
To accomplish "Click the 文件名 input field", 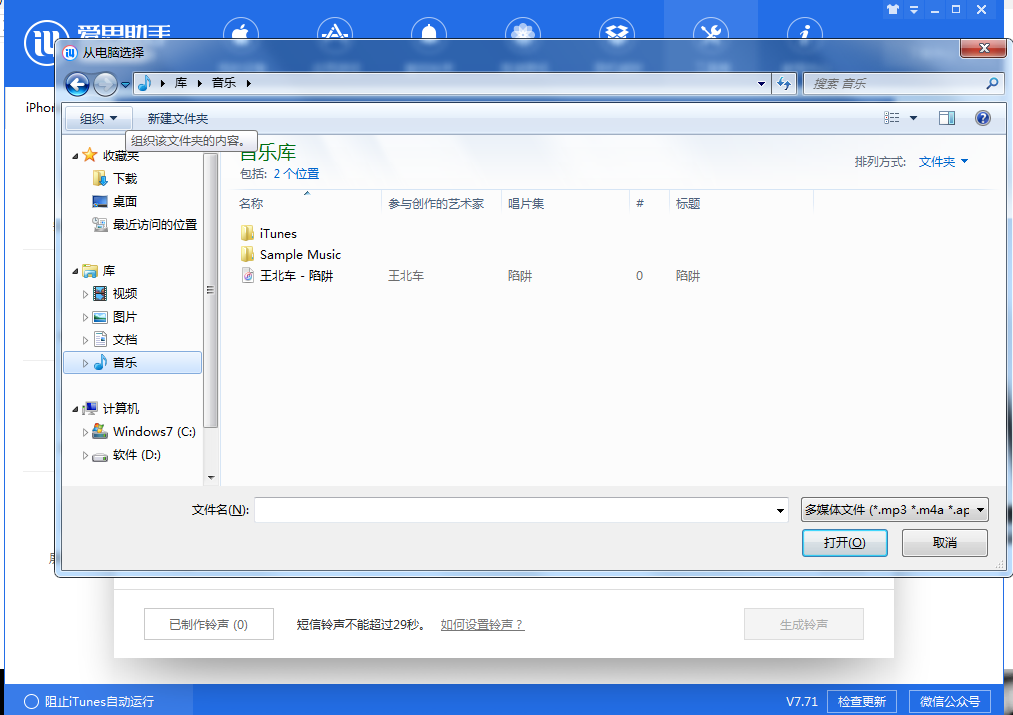I will pyautogui.click(x=514, y=510).
